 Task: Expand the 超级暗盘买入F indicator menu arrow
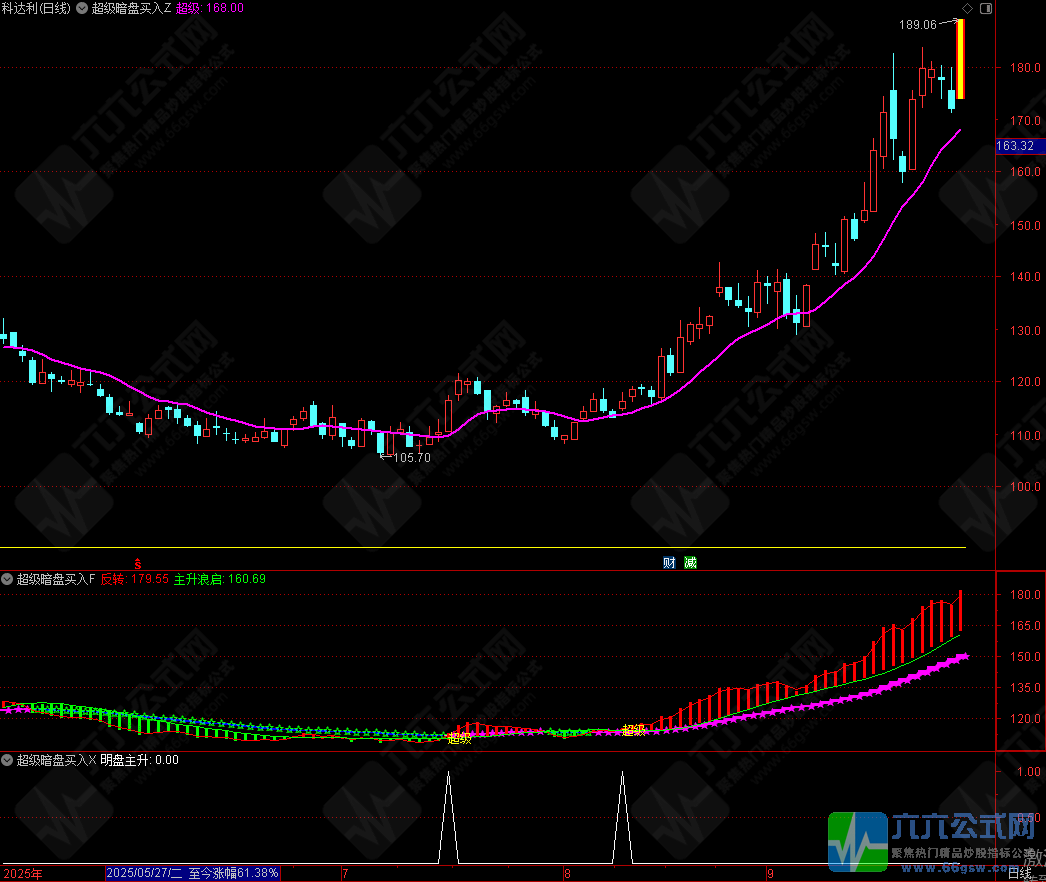[8, 578]
